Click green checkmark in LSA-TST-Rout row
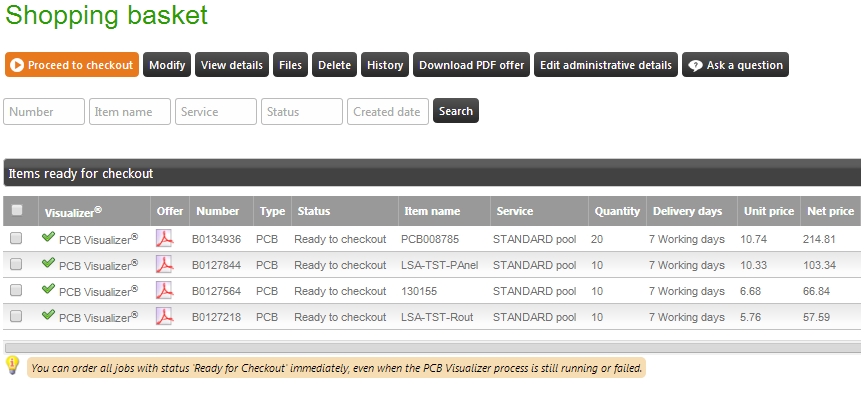The height and width of the screenshot is (395, 861). (x=48, y=314)
